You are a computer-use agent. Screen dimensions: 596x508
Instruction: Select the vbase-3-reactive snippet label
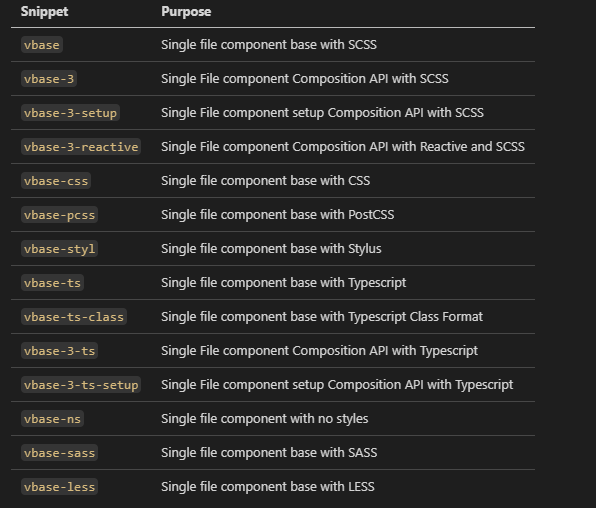click(81, 147)
